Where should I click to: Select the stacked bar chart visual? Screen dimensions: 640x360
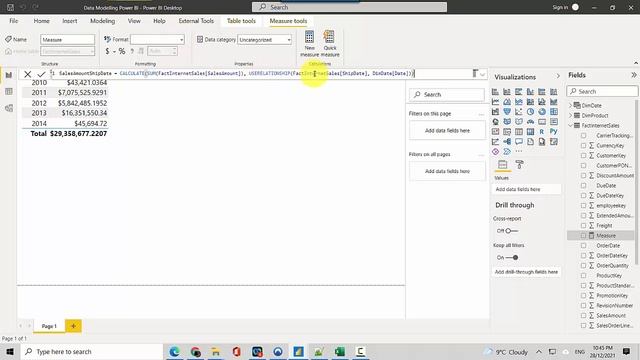[x=495, y=92]
